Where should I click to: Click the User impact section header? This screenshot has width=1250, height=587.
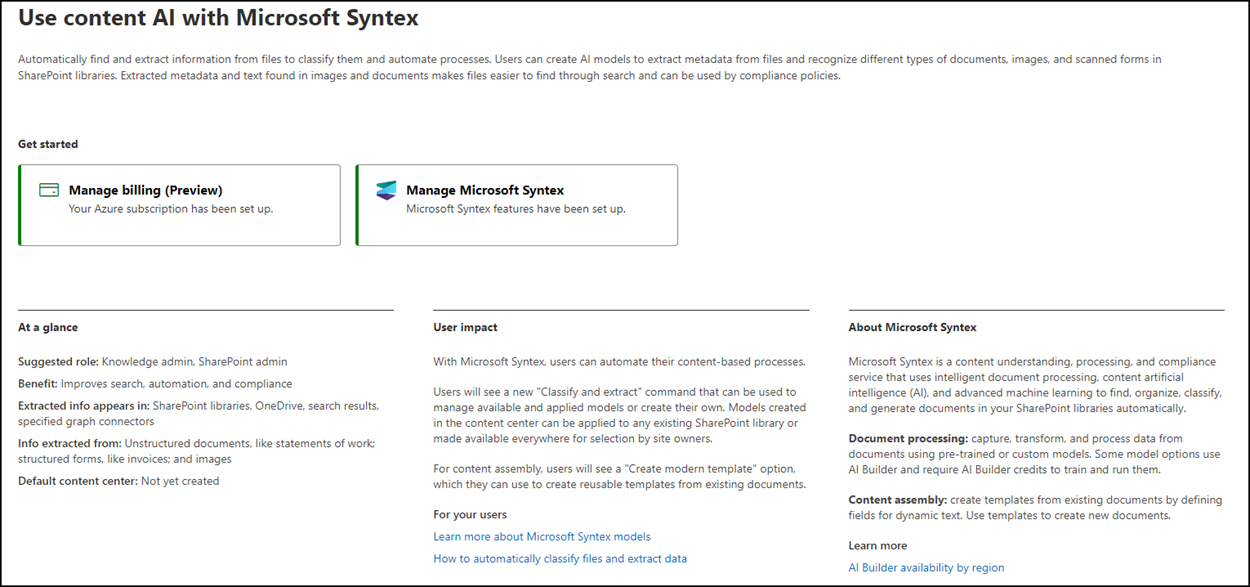[x=463, y=326]
